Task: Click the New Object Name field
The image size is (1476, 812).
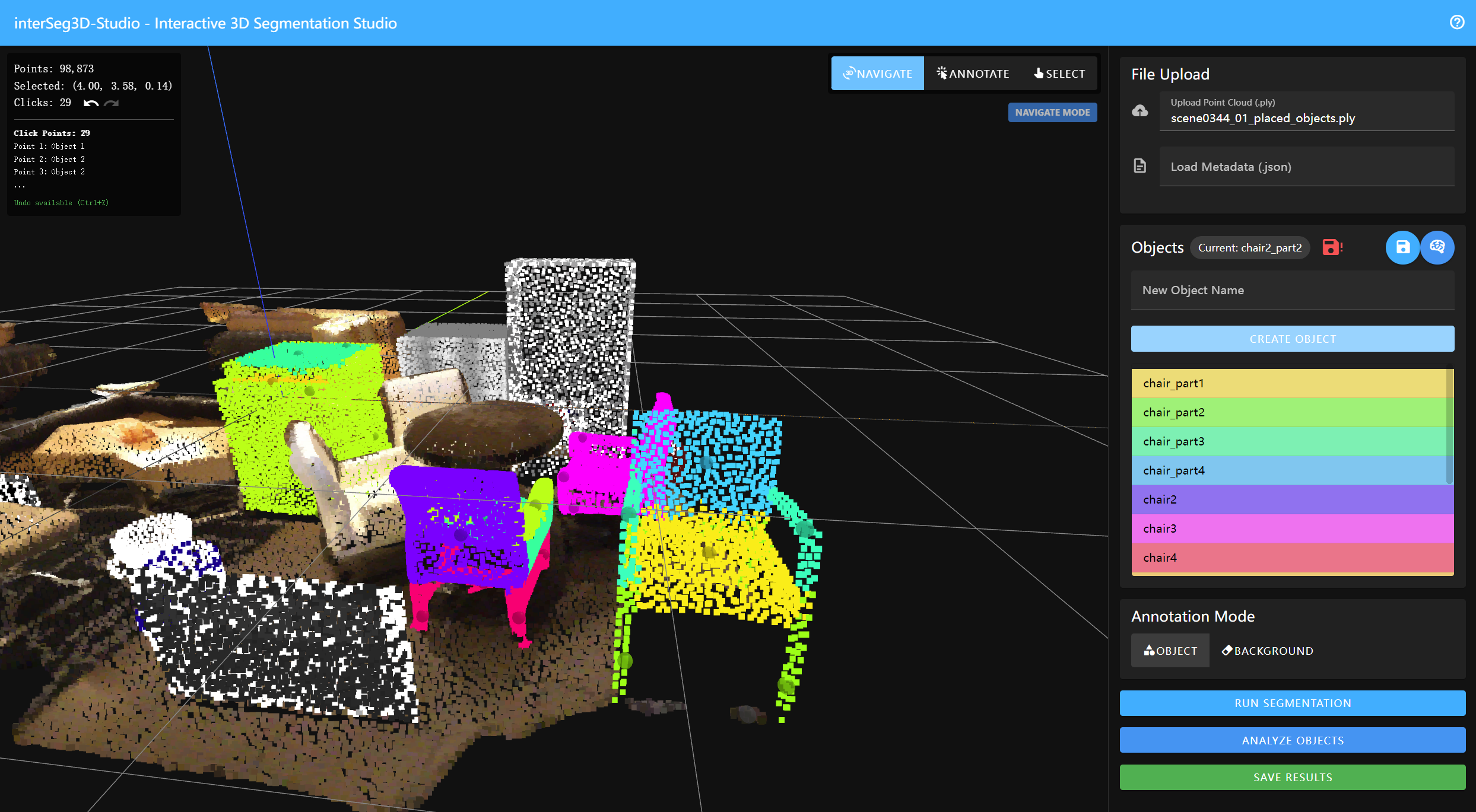Action: pyautogui.click(x=1292, y=291)
